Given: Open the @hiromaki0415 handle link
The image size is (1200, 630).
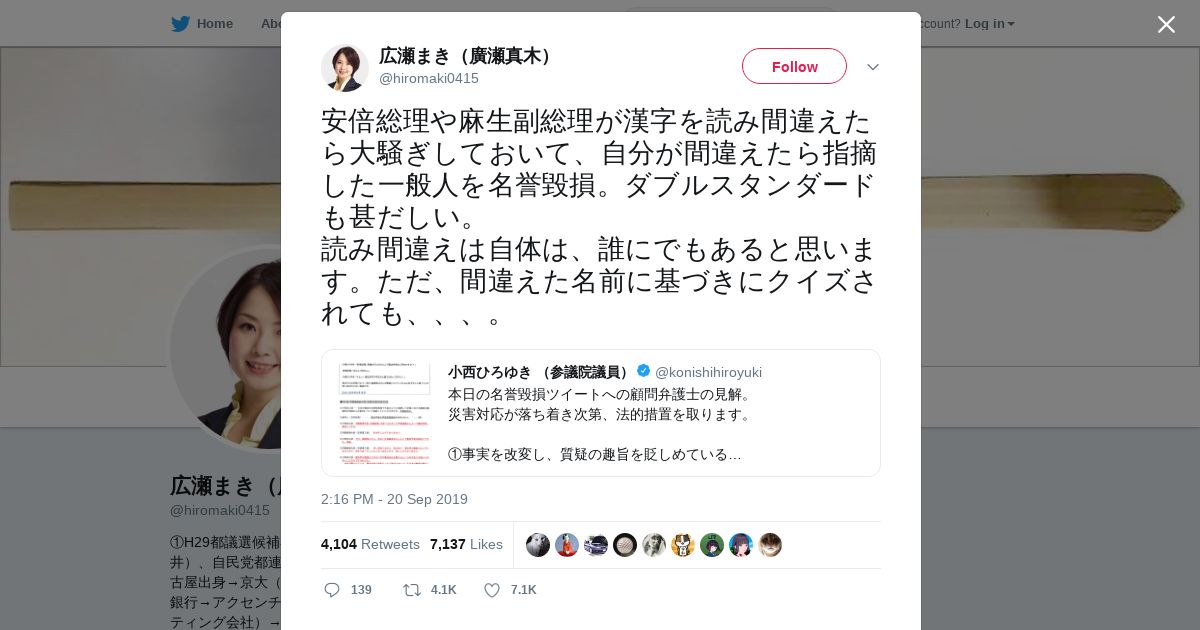Looking at the screenshot, I should point(429,78).
